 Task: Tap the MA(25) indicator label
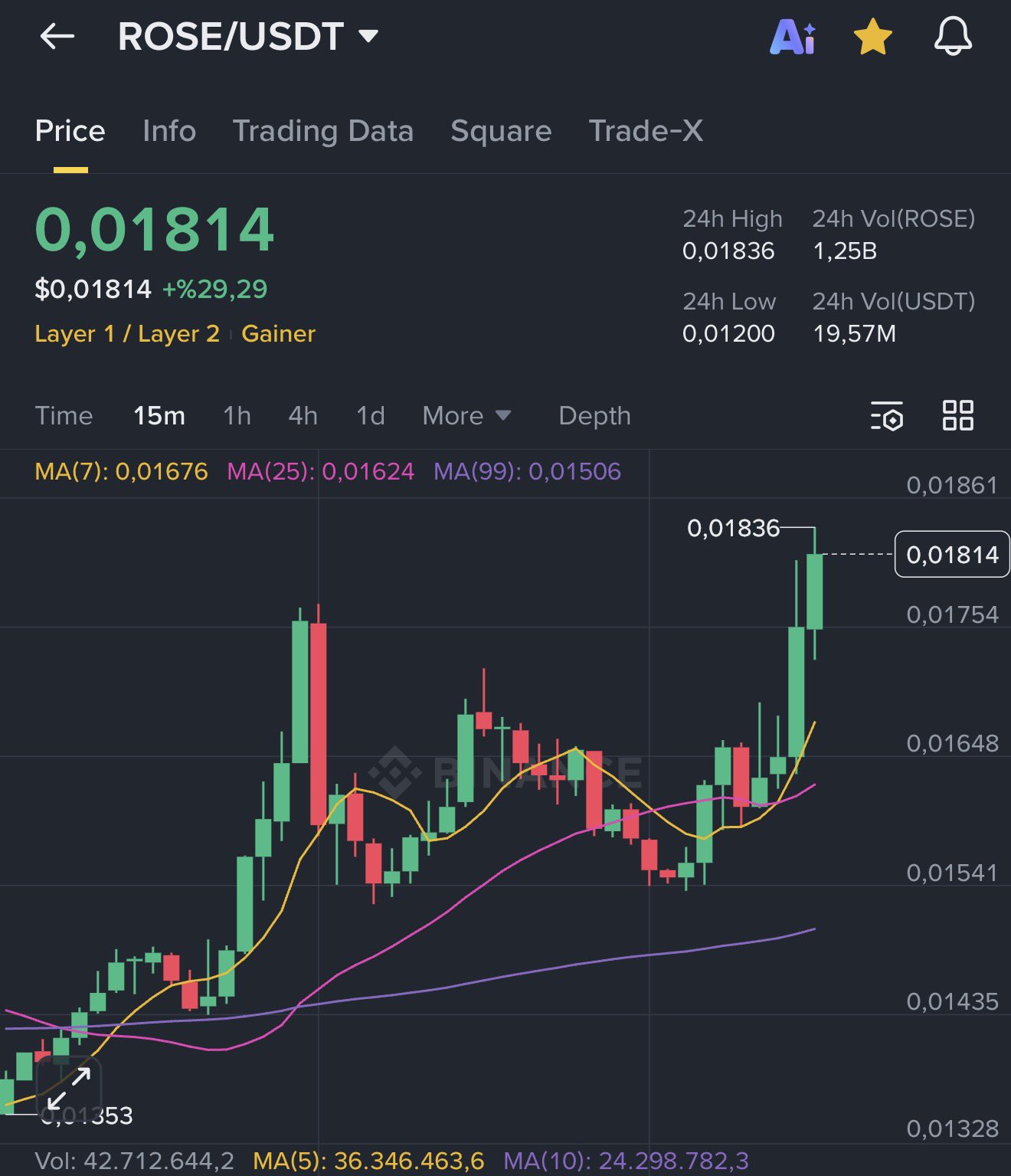coord(321,471)
